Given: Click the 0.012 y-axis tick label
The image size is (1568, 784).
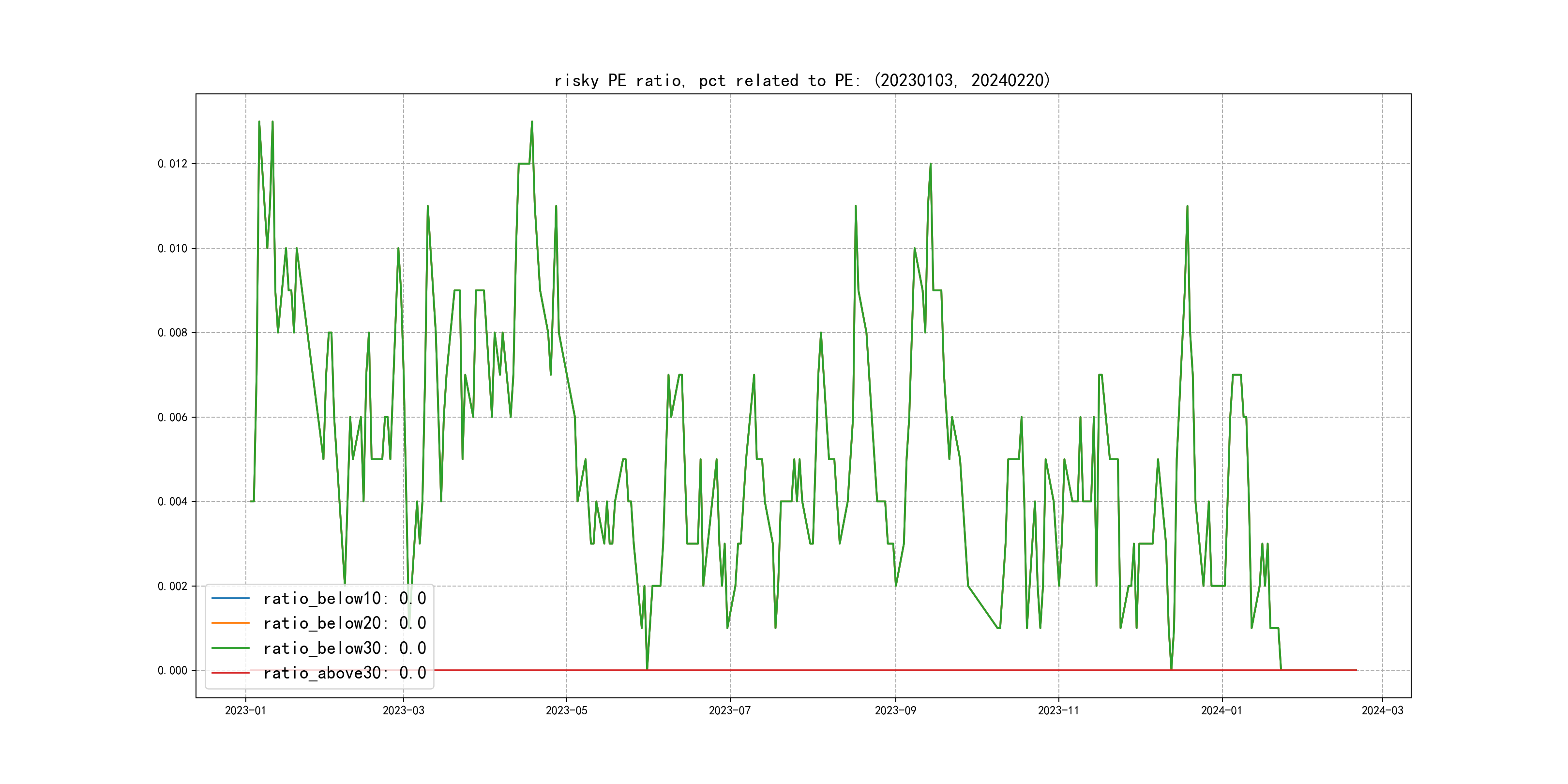Looking at the screenshot, I should (172, 164).
